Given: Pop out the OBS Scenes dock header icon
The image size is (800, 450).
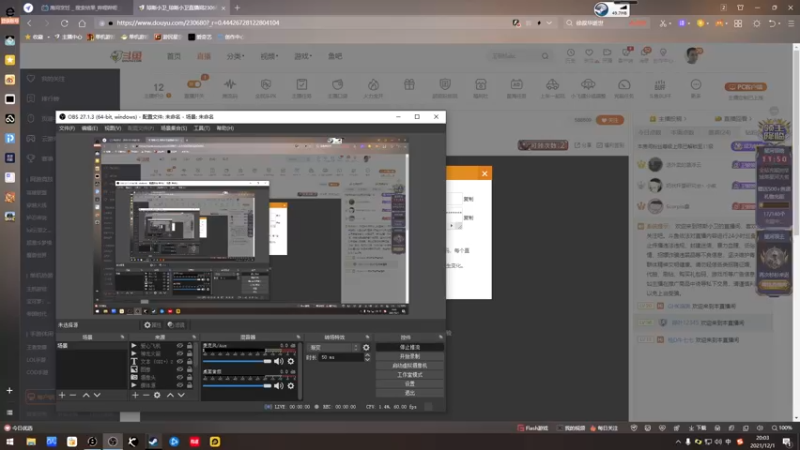Looking at the screenshot, I should 122,337.
